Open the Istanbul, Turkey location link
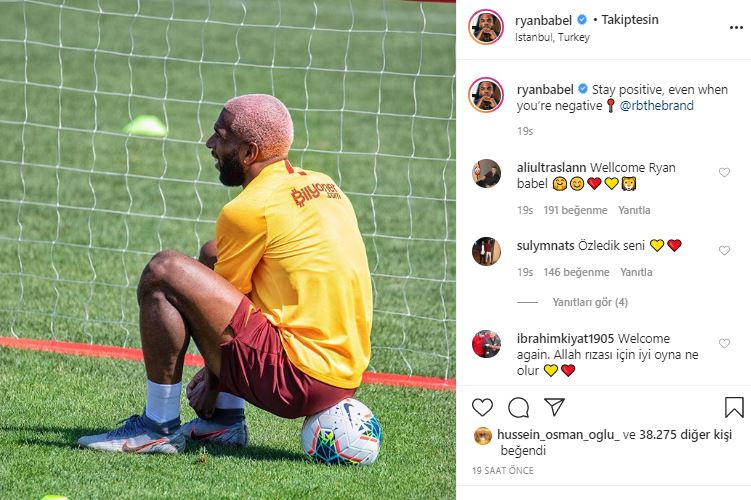 click(552, 37)
